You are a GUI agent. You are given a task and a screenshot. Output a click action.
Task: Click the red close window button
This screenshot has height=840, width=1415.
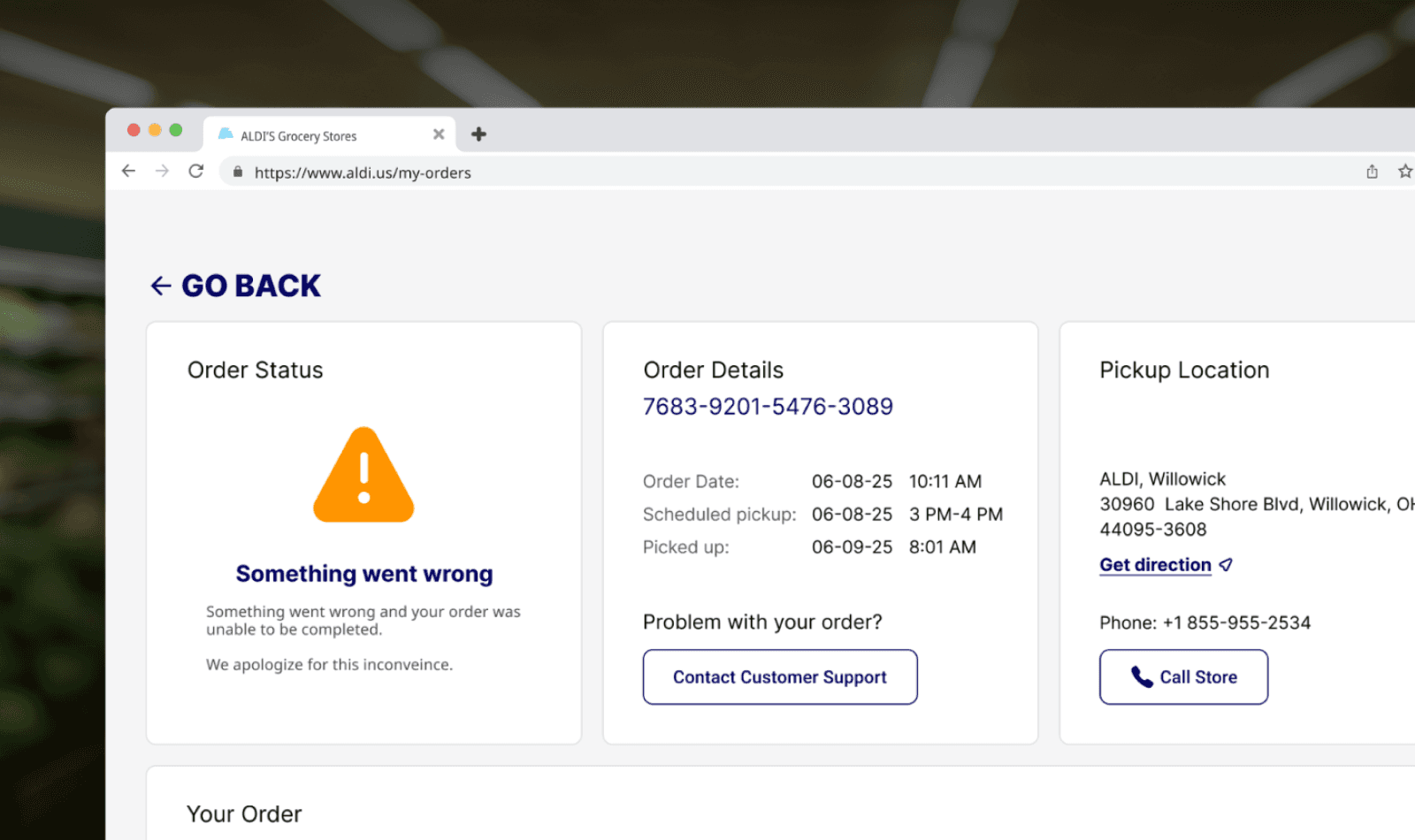(x=134, y=130)
